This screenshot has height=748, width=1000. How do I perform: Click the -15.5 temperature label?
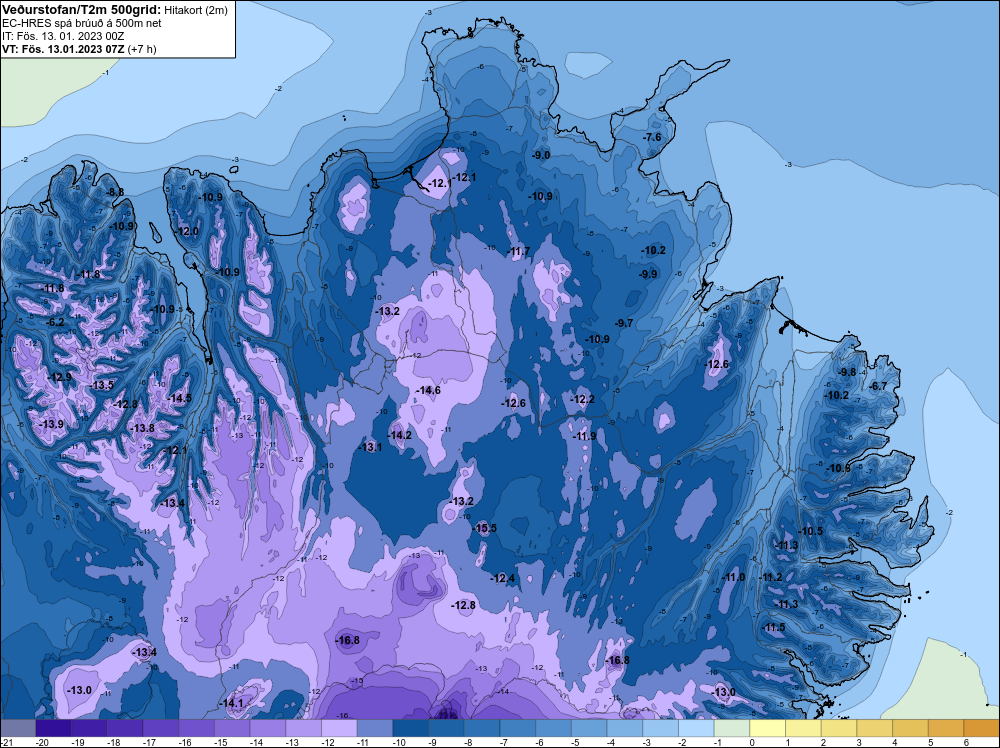pos(485,528)
